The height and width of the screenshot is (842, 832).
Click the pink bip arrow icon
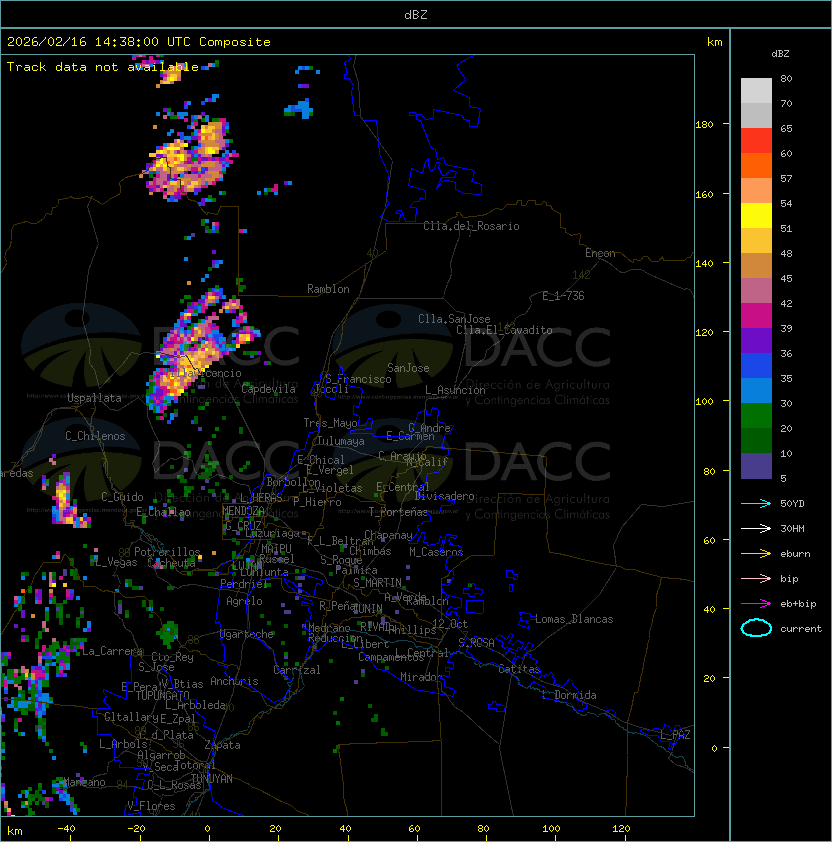[756, 578]
